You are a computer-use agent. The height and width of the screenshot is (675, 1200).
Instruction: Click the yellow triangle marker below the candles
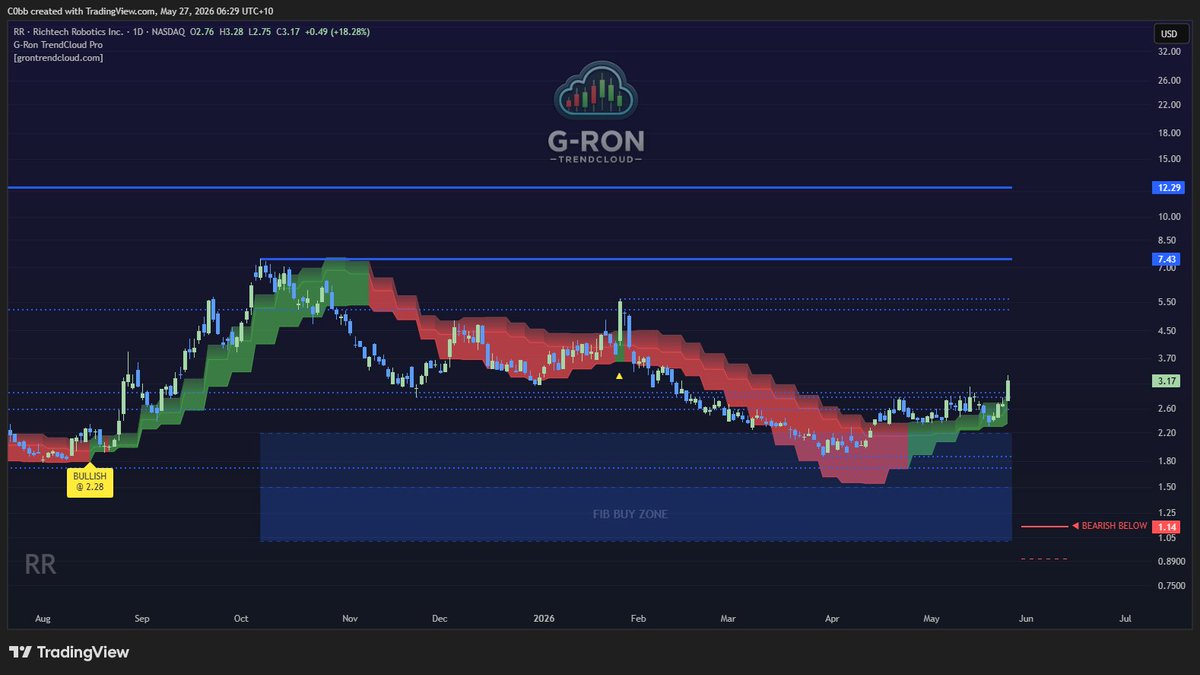coord(619,376)
